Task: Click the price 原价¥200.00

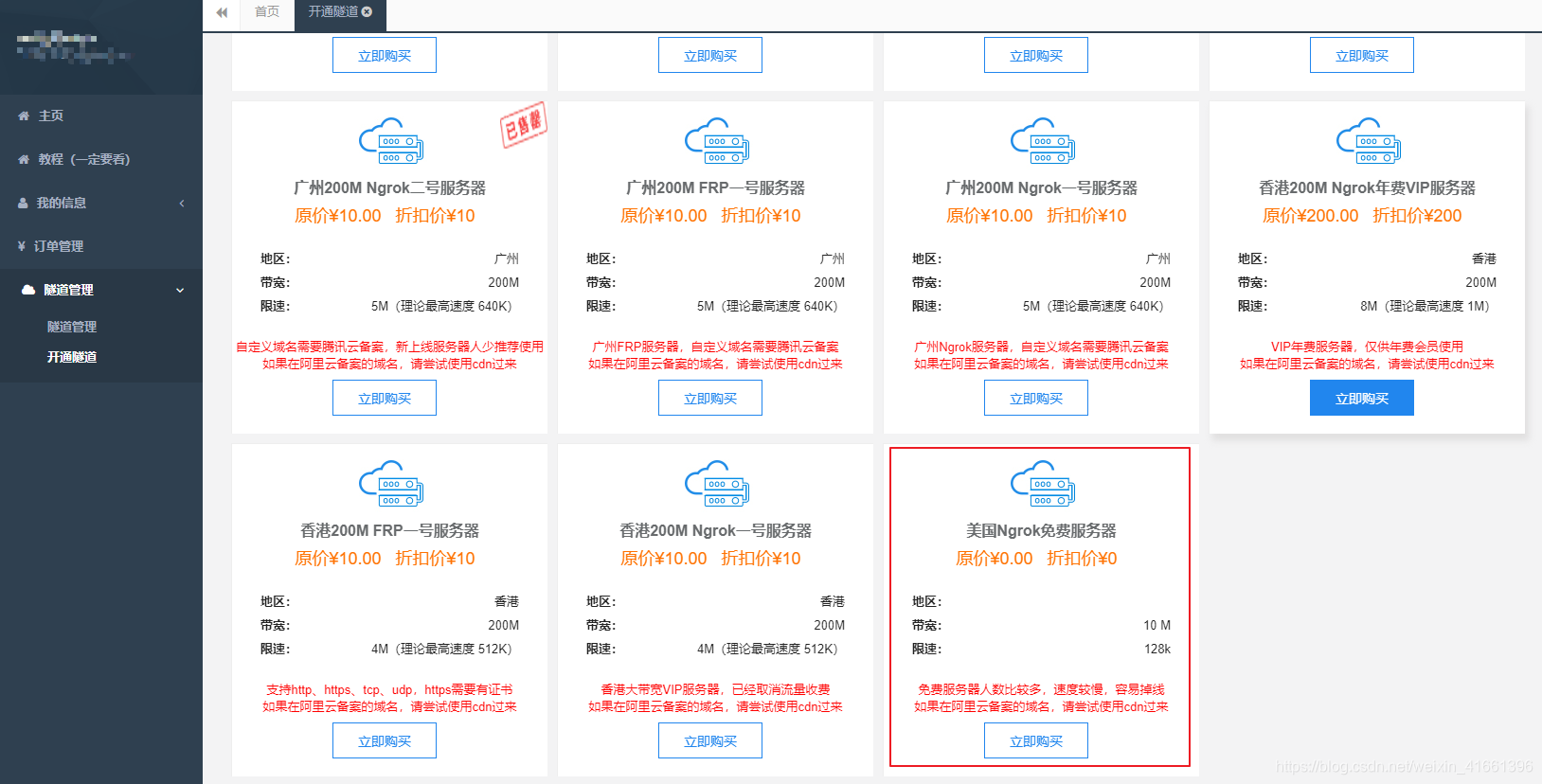Action: click(1311, 215)
